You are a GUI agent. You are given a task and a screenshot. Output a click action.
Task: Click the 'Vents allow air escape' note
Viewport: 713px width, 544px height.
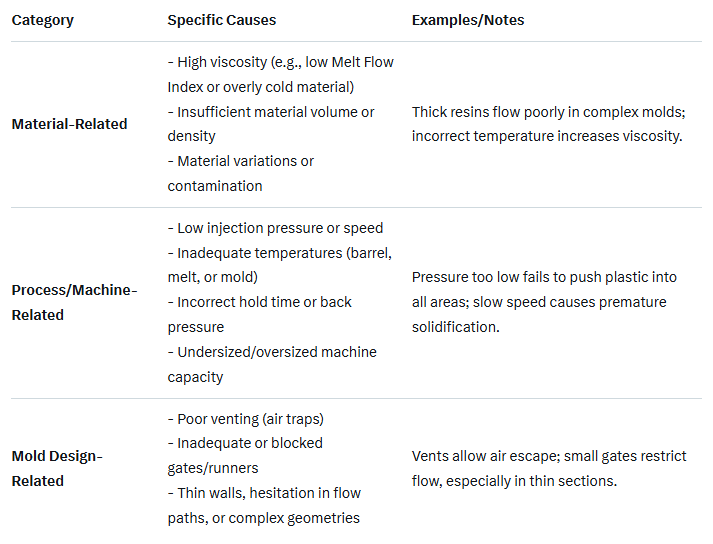pyautogui.click(x=485, y=456)
